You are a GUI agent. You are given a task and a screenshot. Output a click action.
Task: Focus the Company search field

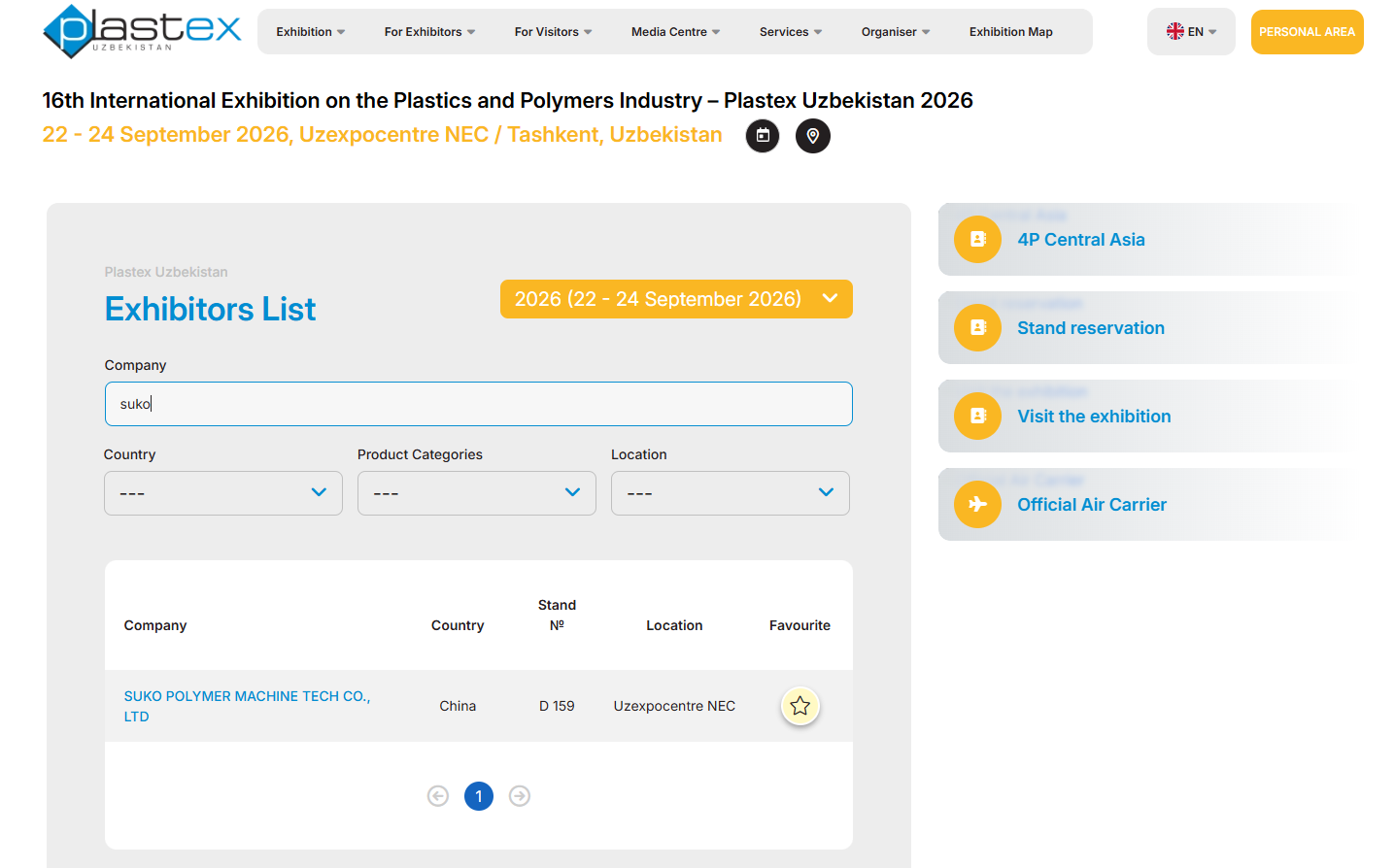[479, 404]
